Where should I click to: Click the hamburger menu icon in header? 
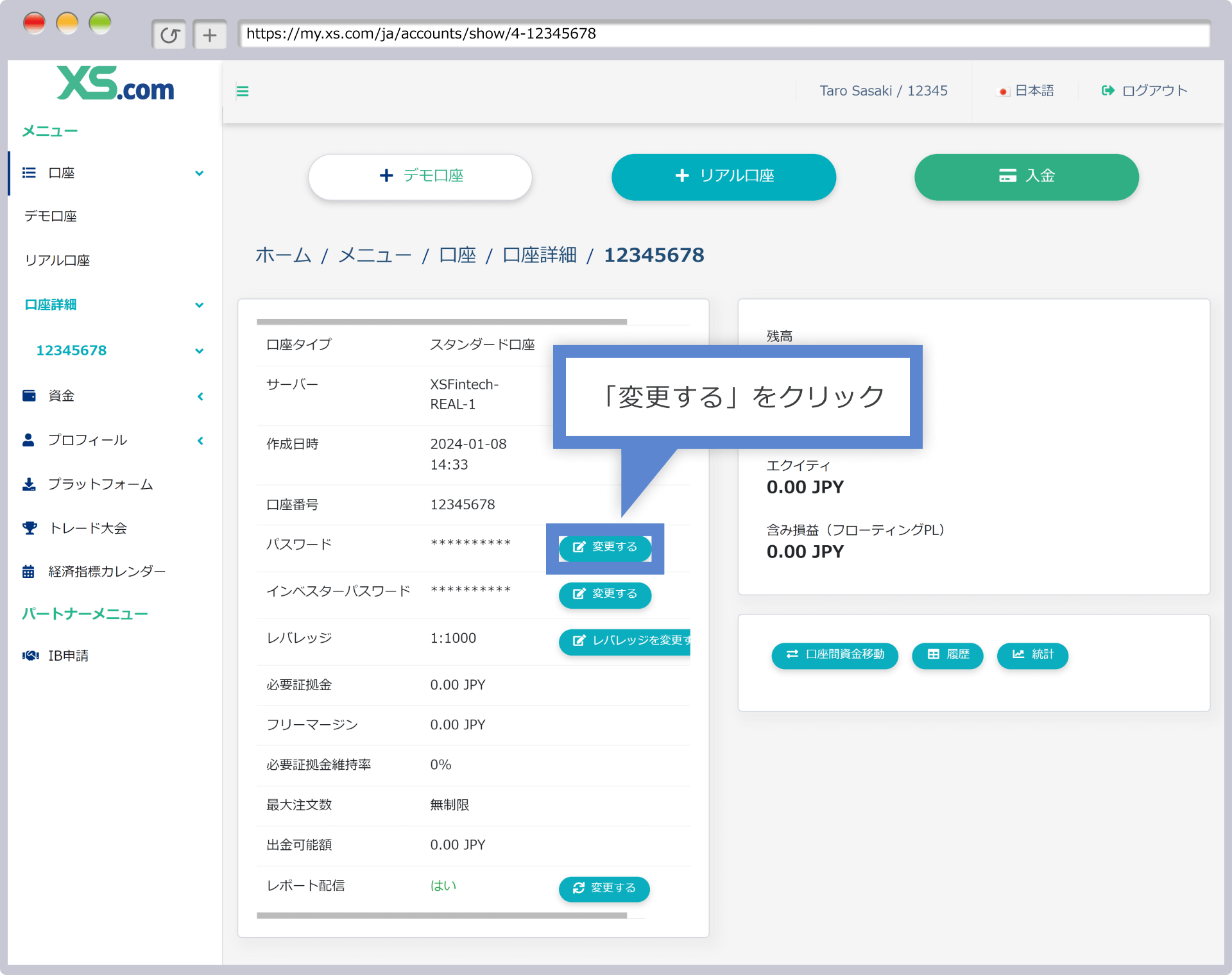click(x=243, y=91)
